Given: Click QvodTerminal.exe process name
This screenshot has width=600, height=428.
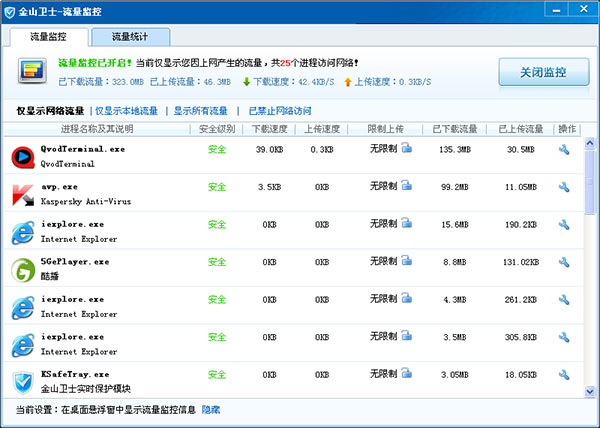Looking at the screenshot, I should (x=83, y=149).
